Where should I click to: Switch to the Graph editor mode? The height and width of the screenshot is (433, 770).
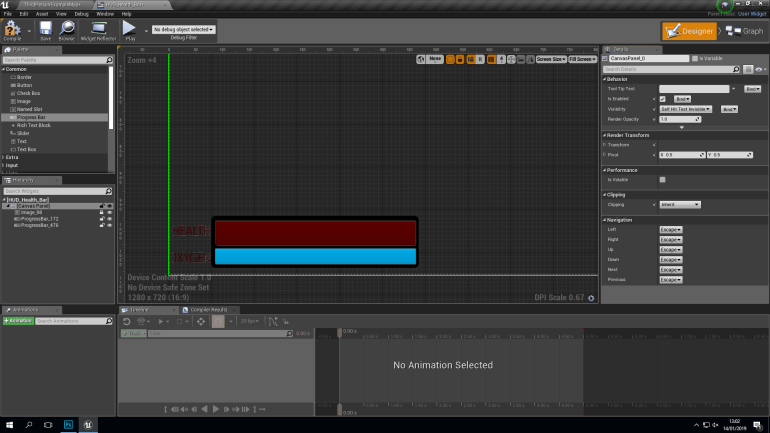[745, 31]
